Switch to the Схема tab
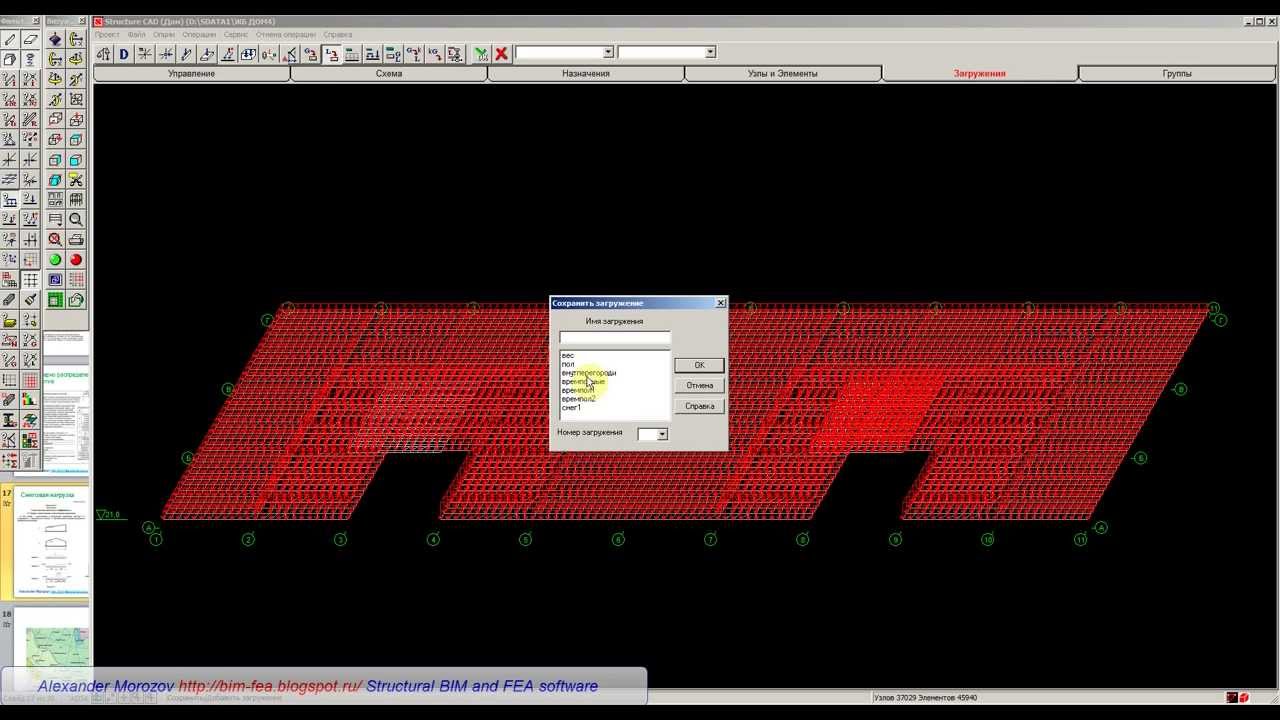This screenshot has width=1280, height=720. click(x=389, y=73)
